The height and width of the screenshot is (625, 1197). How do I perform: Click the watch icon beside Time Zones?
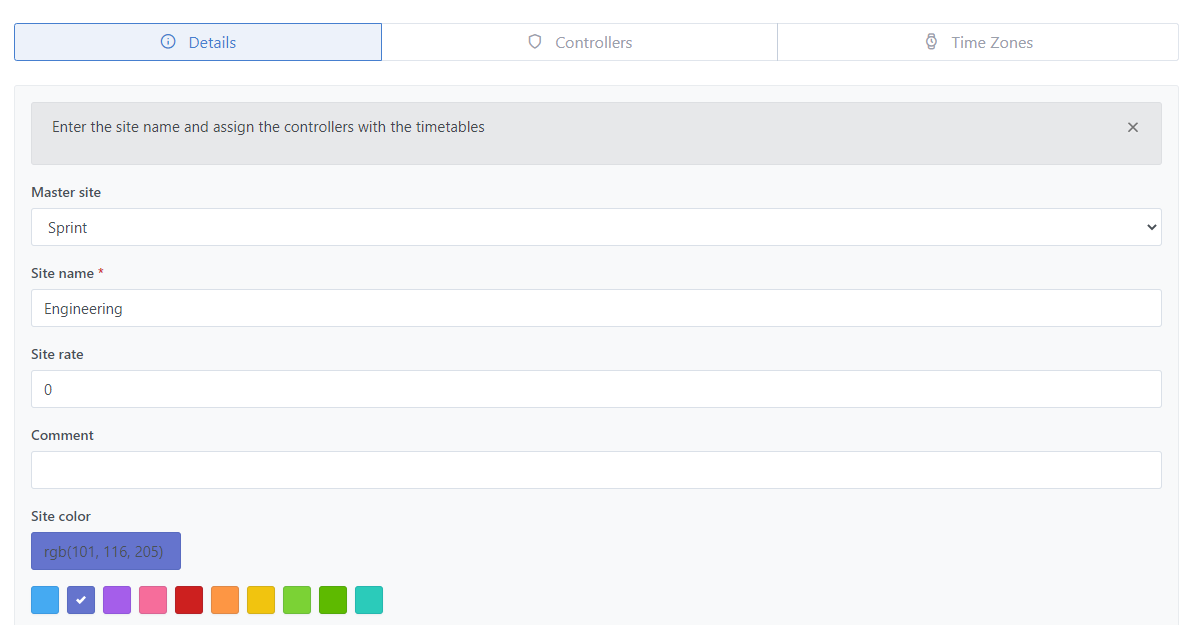point(931,42)
